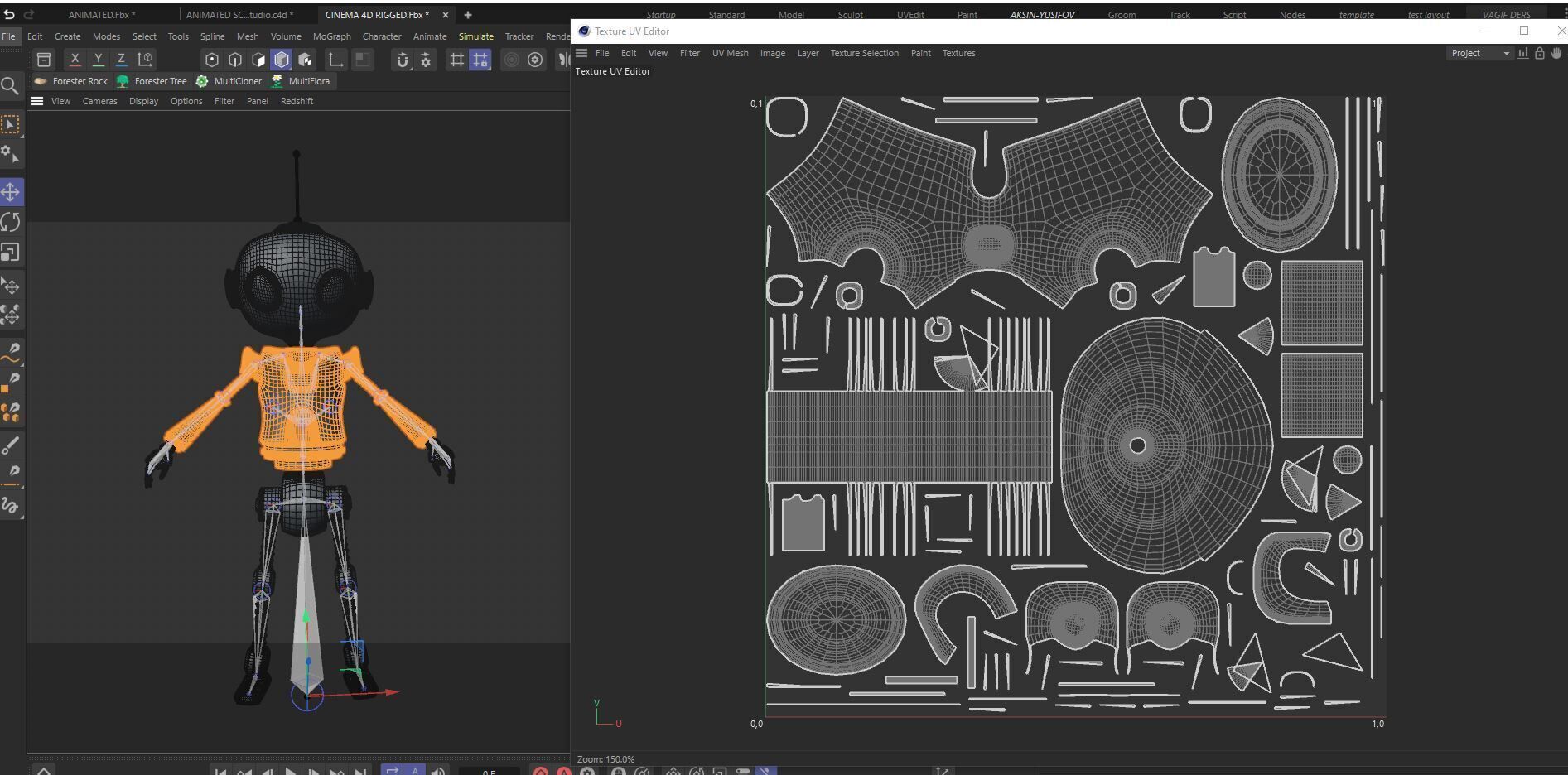Image resolution: width=1568 pixels, height=775 pixels.
Task: Click the circled gear icon
Action: tap(535, 60)
